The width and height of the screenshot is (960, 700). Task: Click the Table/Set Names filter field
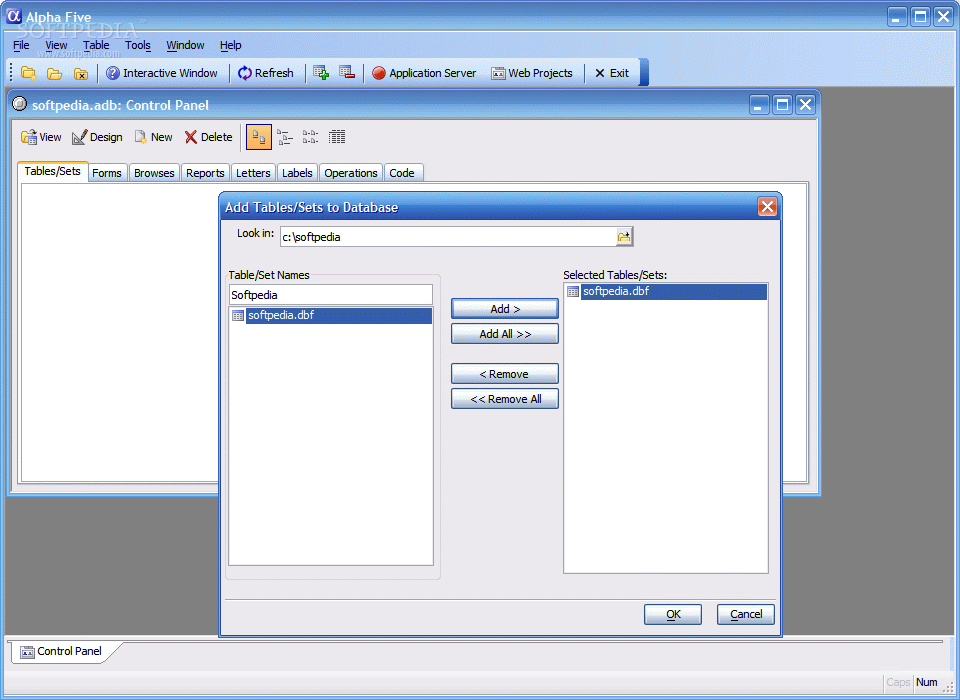pyautogui.click(x=331, y=295)
